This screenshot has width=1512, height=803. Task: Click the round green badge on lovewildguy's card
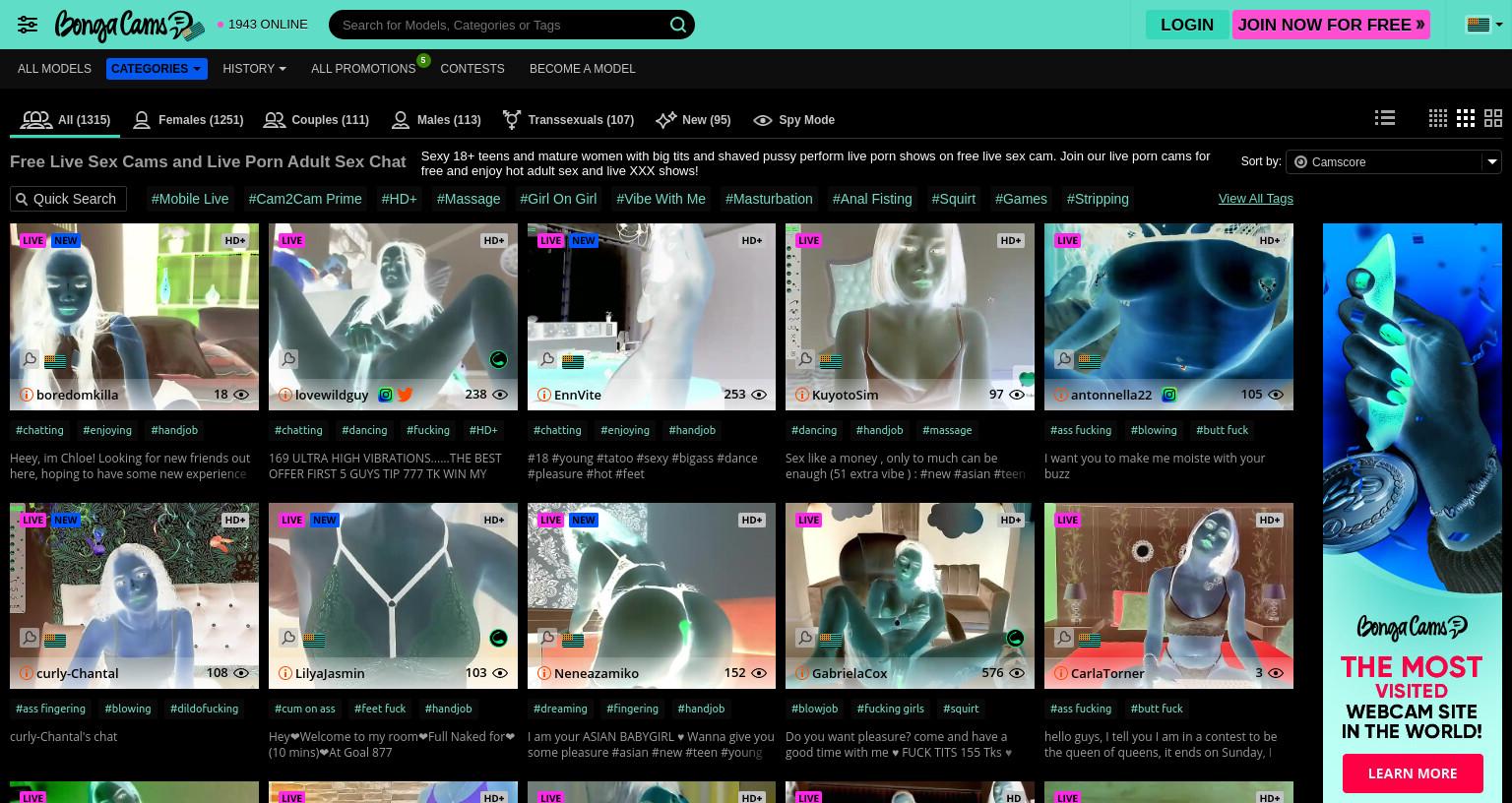(x=498, y=359)
